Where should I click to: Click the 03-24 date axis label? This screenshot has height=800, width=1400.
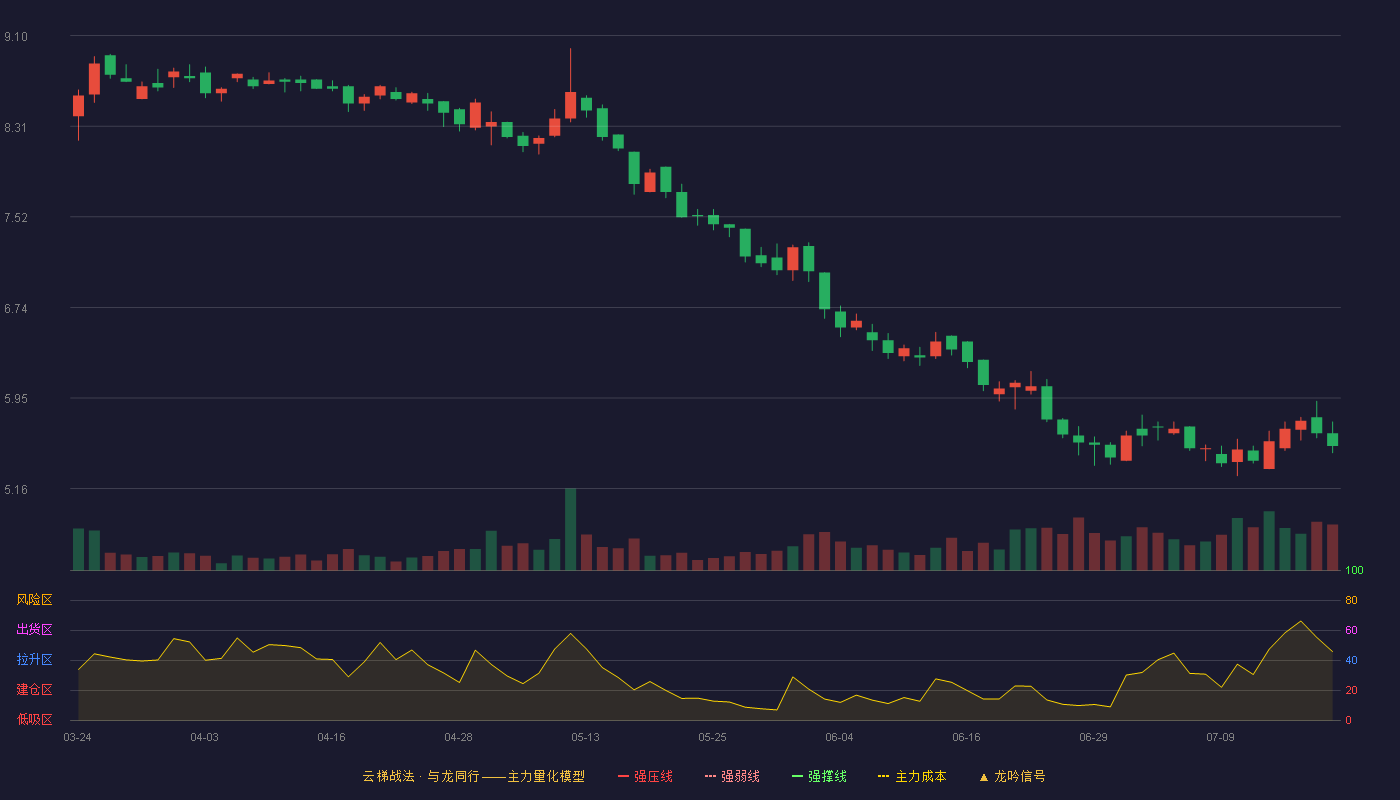click(77, 737)
